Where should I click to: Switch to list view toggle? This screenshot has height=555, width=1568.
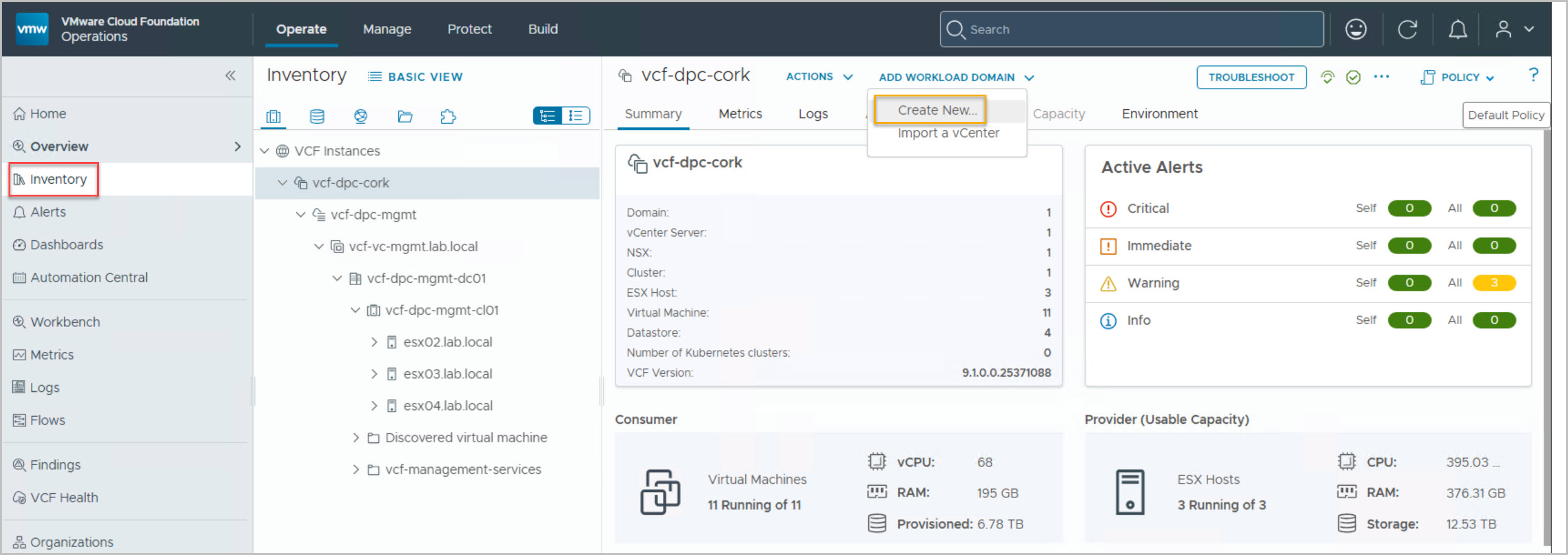click(x=575, y=115)
